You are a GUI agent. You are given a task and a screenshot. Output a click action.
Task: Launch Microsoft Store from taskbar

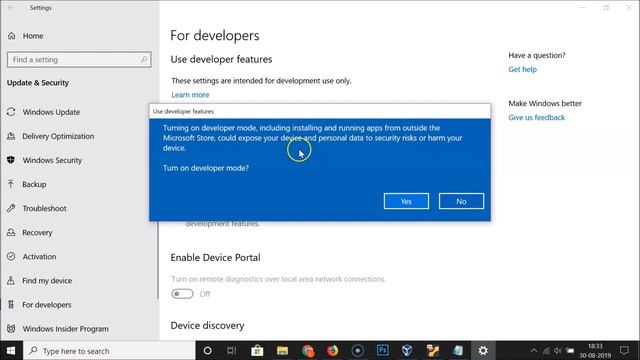[257, 351]
